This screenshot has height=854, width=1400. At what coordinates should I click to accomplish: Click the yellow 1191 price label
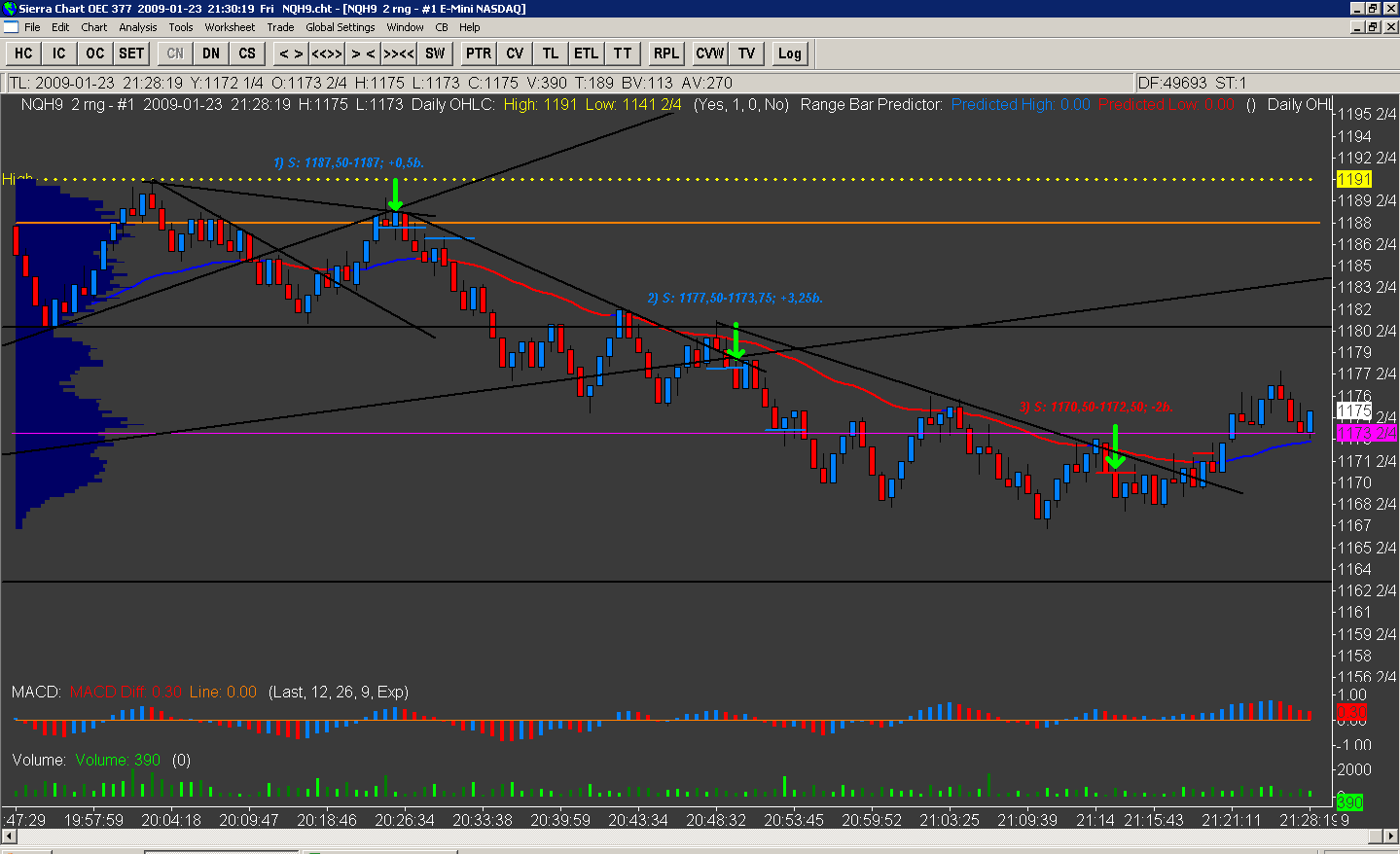pos(1353,179)
